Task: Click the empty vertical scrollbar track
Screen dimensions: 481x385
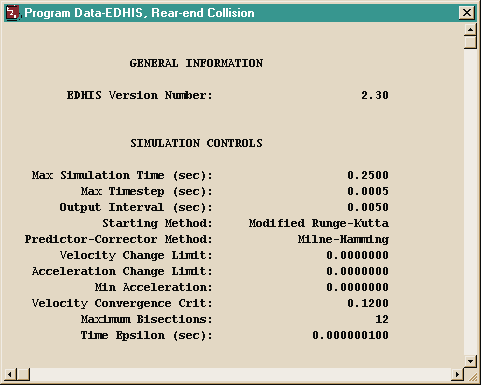Action: coord(470,202)
